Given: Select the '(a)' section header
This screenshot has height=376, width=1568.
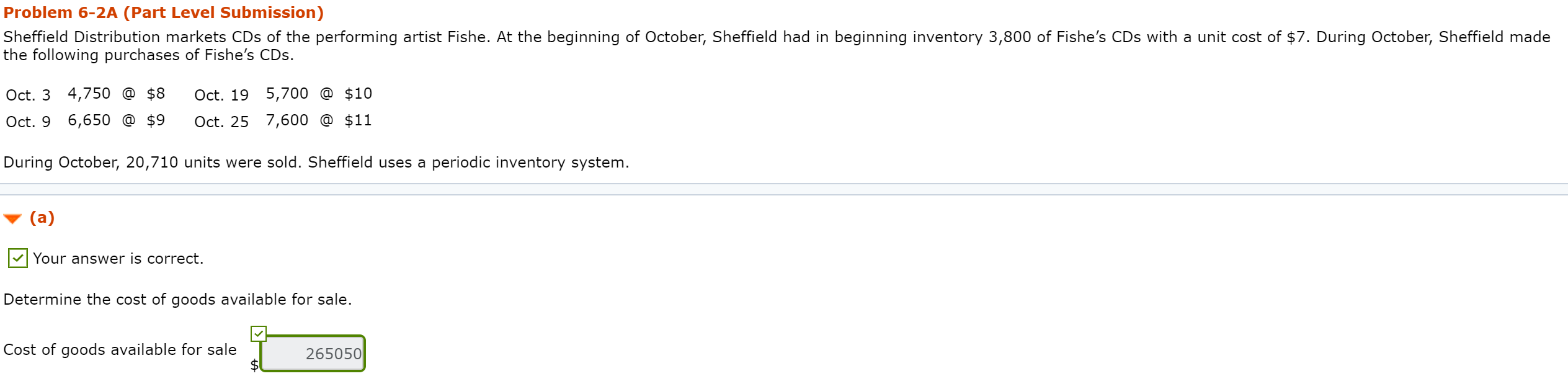Looking at the screenshot, I should 42,218.
